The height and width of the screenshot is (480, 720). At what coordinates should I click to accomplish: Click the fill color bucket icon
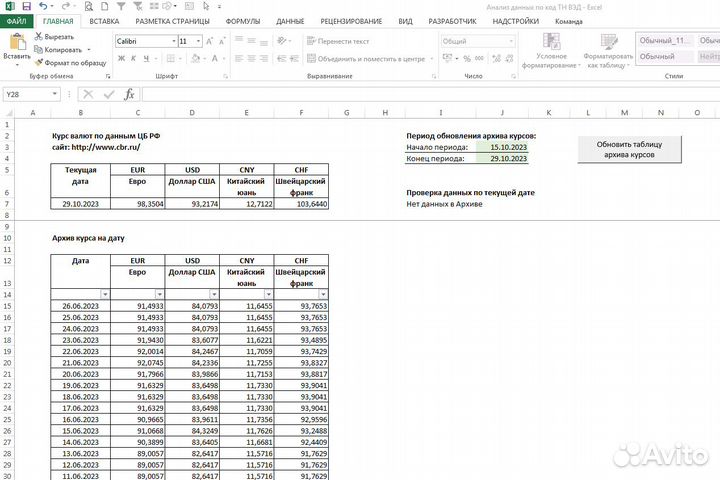tap(196, 58)
